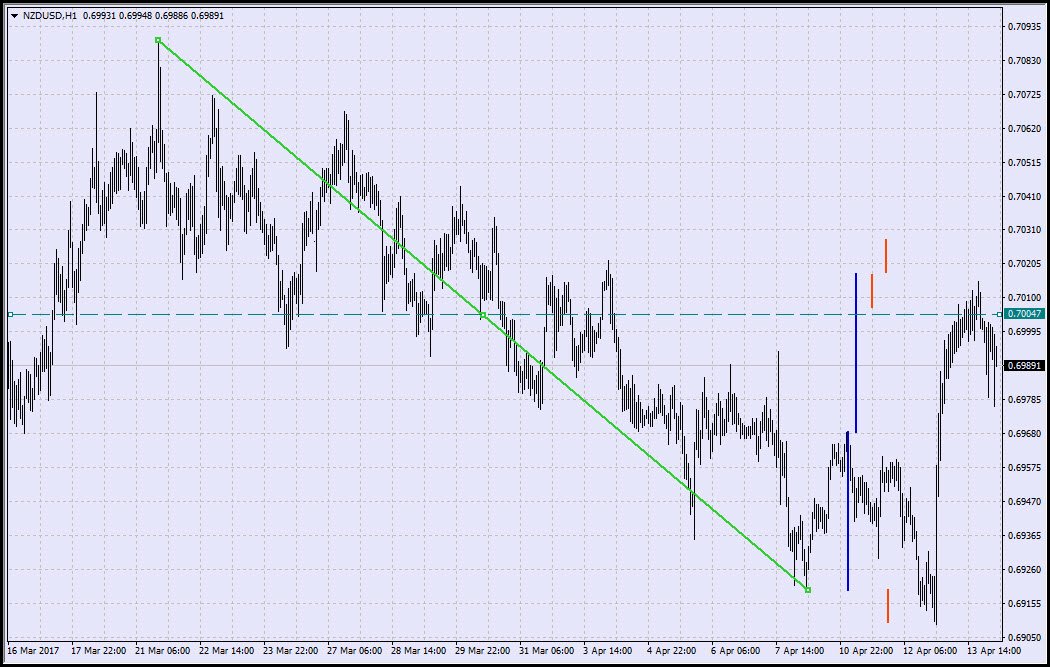Select the shorter blue vertical line

[x=849, y=510]
